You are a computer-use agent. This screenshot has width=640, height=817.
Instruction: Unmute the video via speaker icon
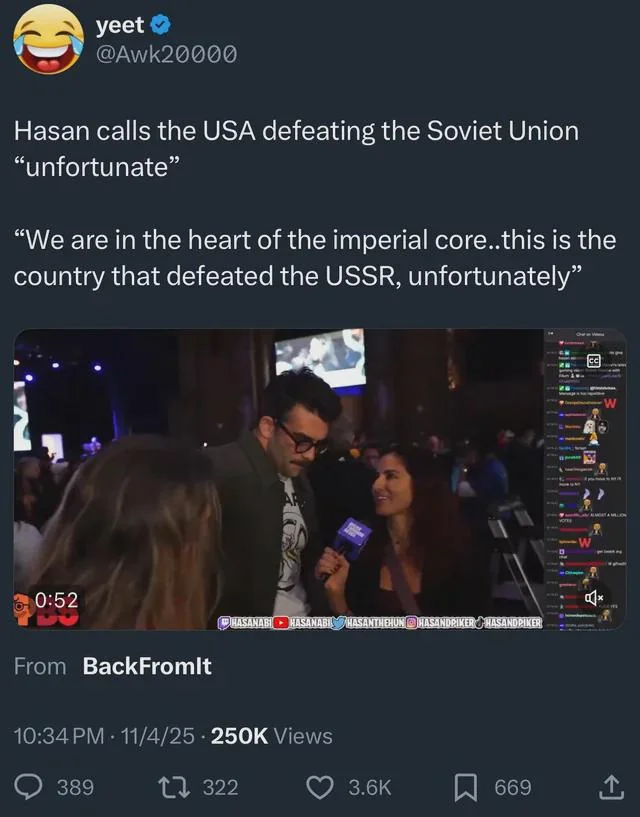(595, 597)
